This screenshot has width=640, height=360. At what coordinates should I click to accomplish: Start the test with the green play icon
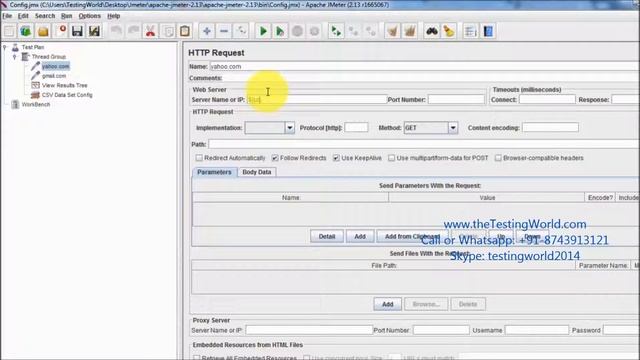[x=263, y=31]
